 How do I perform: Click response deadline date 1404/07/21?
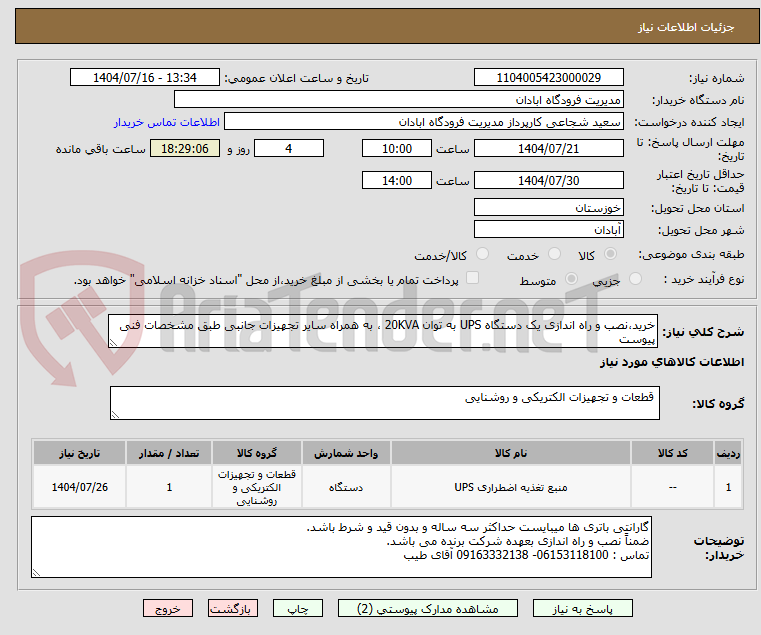[548, 149]
